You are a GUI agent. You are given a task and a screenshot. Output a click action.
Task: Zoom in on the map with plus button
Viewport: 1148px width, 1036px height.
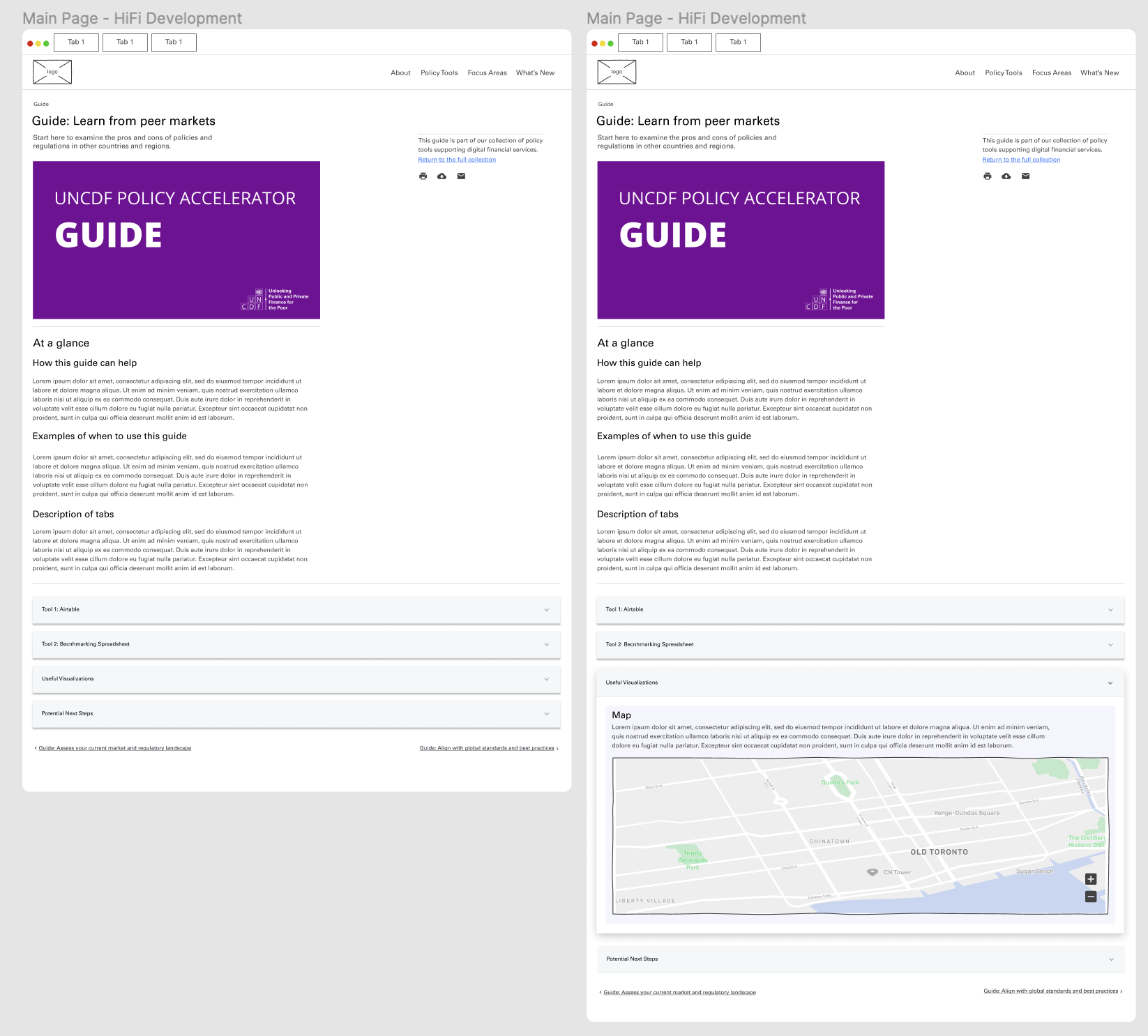(x=1091, y=879)
